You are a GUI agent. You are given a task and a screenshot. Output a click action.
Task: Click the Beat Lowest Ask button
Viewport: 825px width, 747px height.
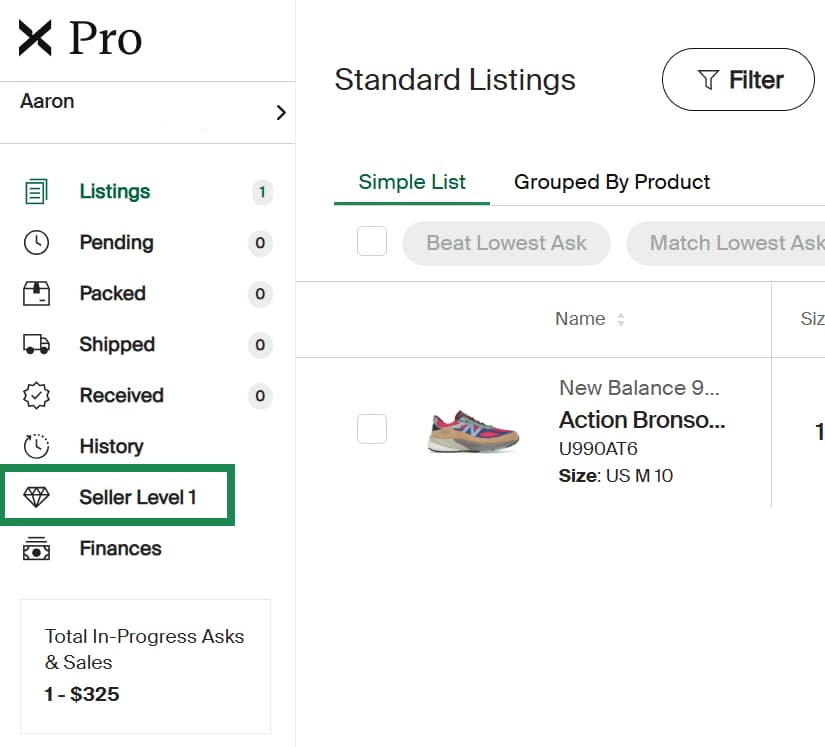(x=506, y=243)
